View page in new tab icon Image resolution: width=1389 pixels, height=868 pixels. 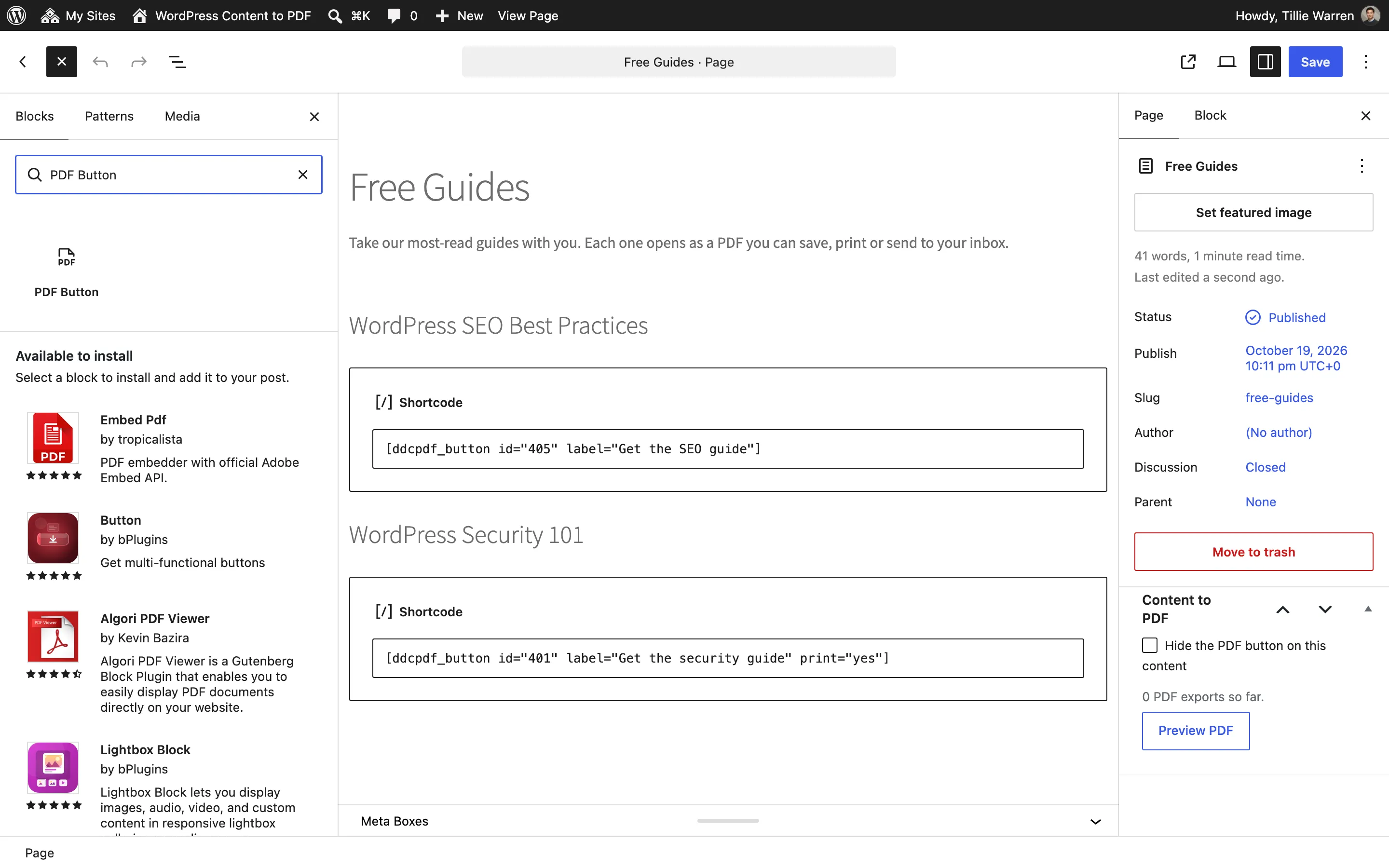click(x=1188, y=61)
